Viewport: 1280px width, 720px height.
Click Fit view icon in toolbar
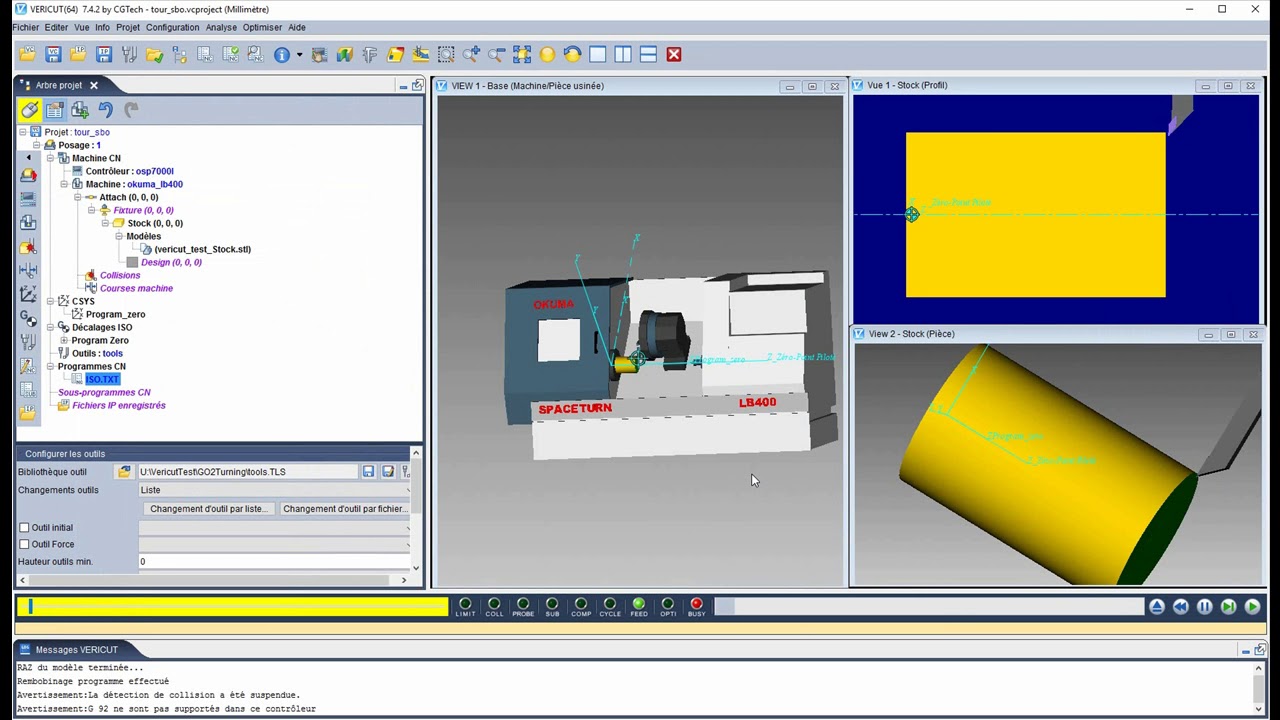click(522, 55)
